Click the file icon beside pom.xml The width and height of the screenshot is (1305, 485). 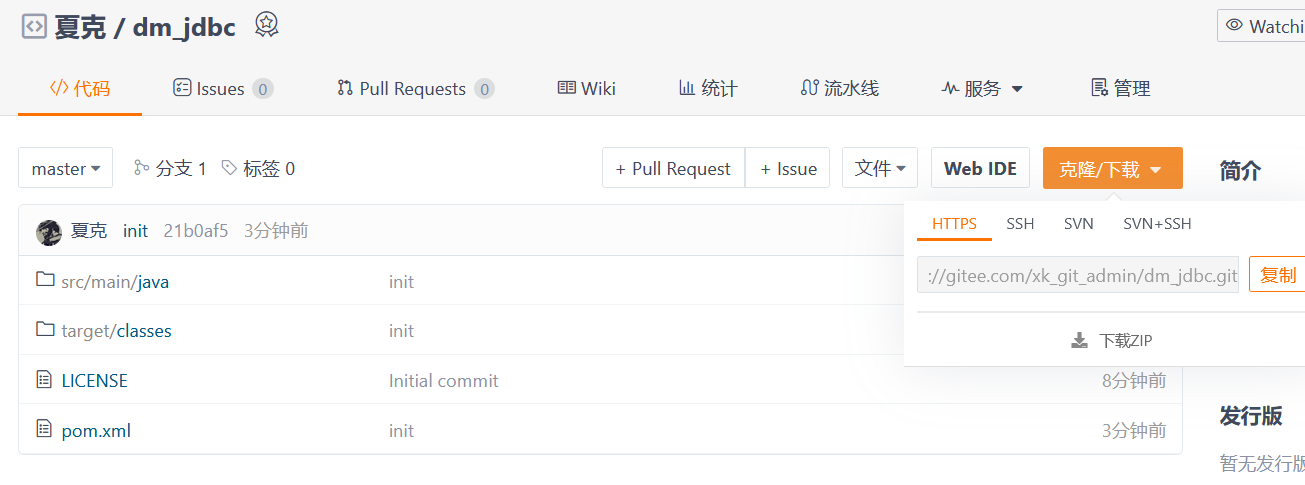click(x=44, y=430)
